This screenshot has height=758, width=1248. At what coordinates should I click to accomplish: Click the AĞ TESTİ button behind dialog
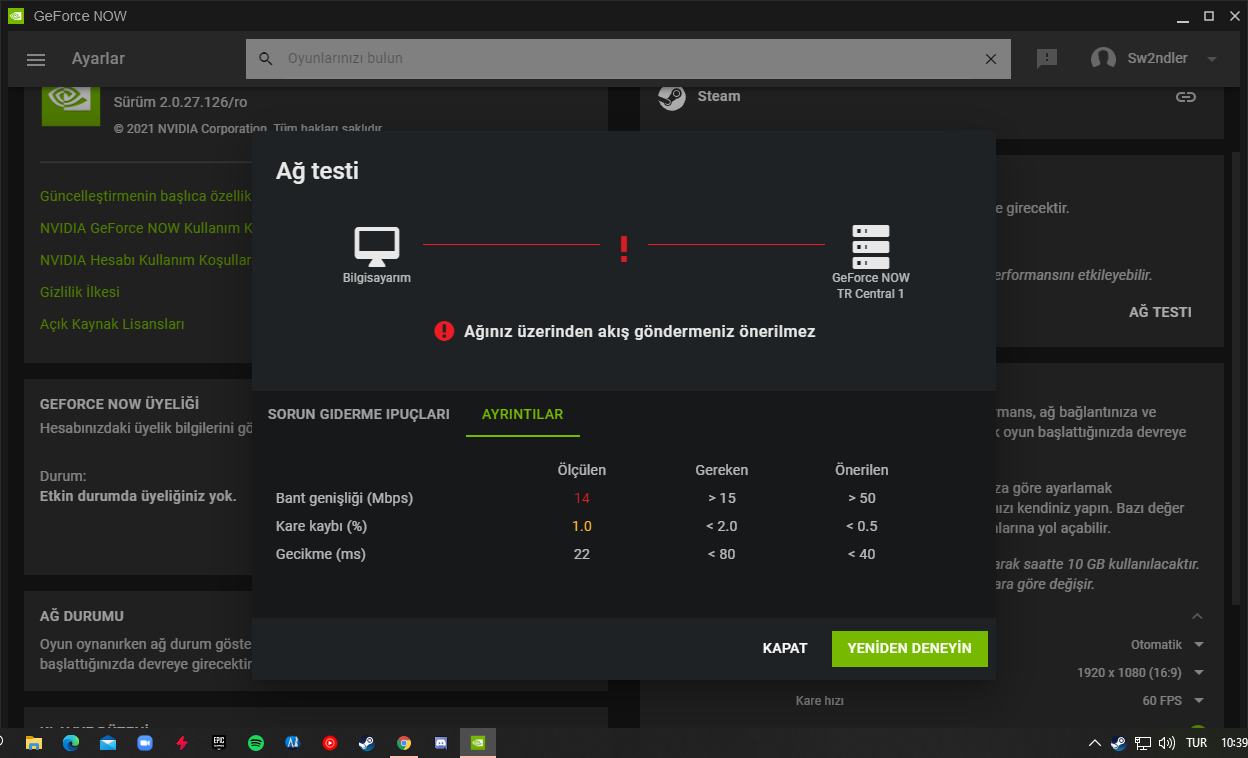[x=1160, y=312]
